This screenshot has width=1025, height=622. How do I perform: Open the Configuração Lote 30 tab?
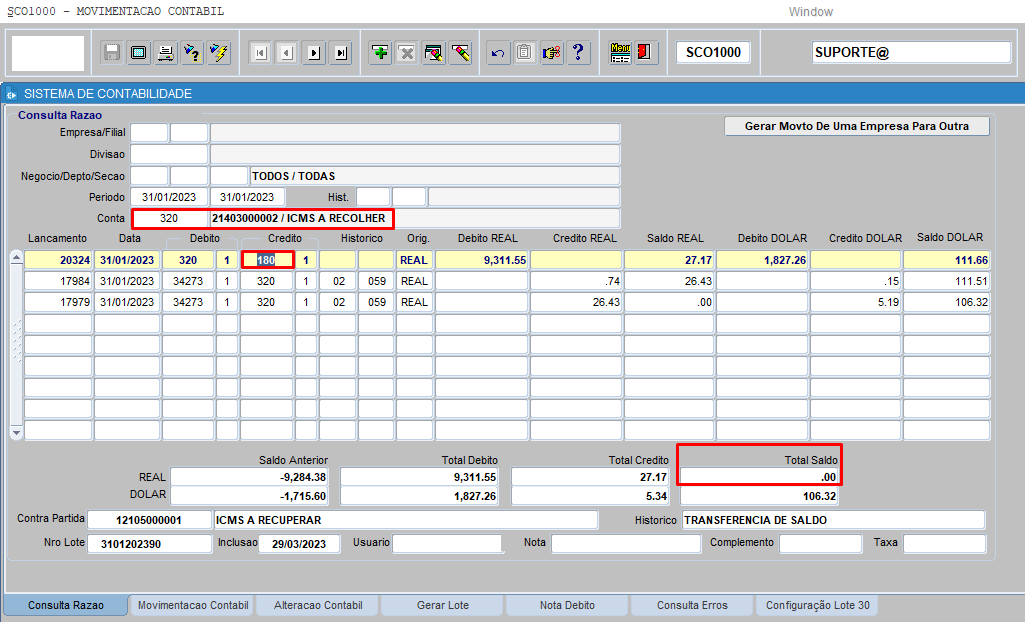[x=817, y=605]
